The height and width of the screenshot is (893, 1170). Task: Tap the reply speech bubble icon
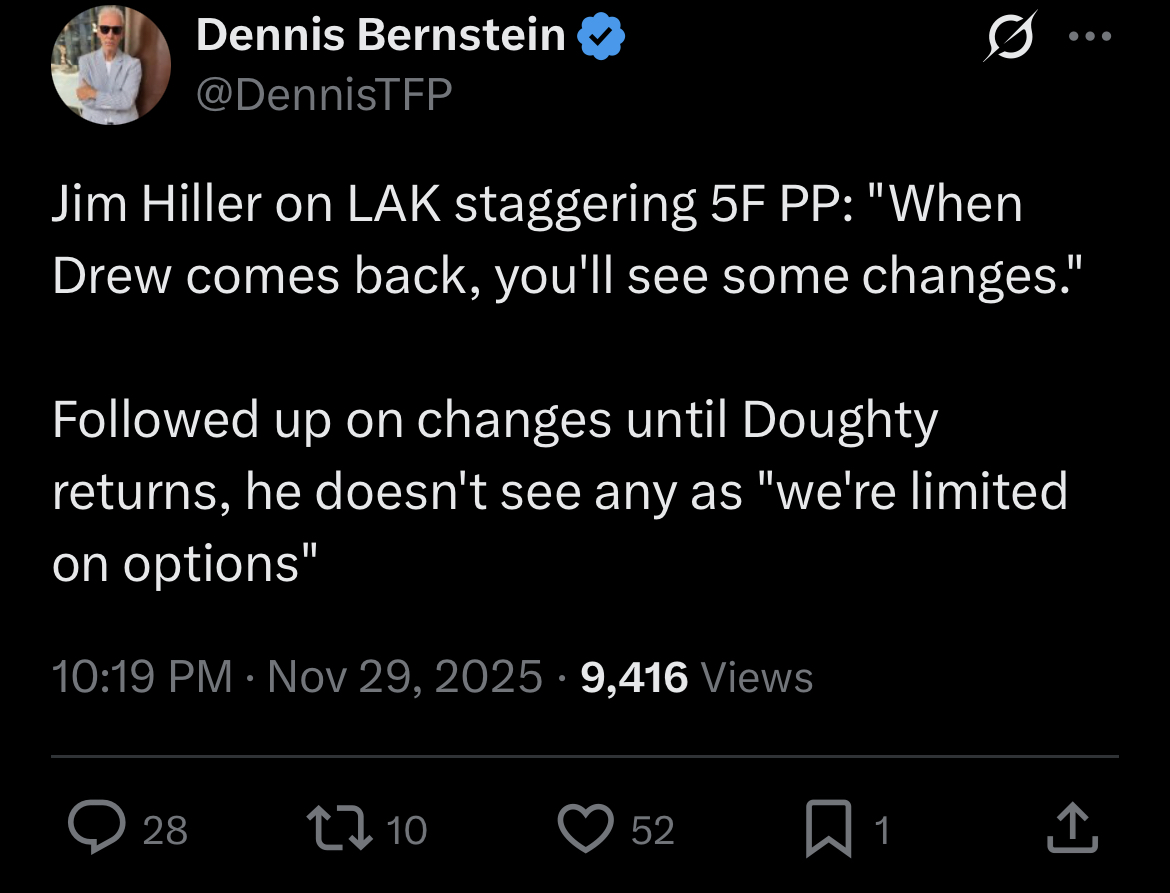(x=97, y=829)
